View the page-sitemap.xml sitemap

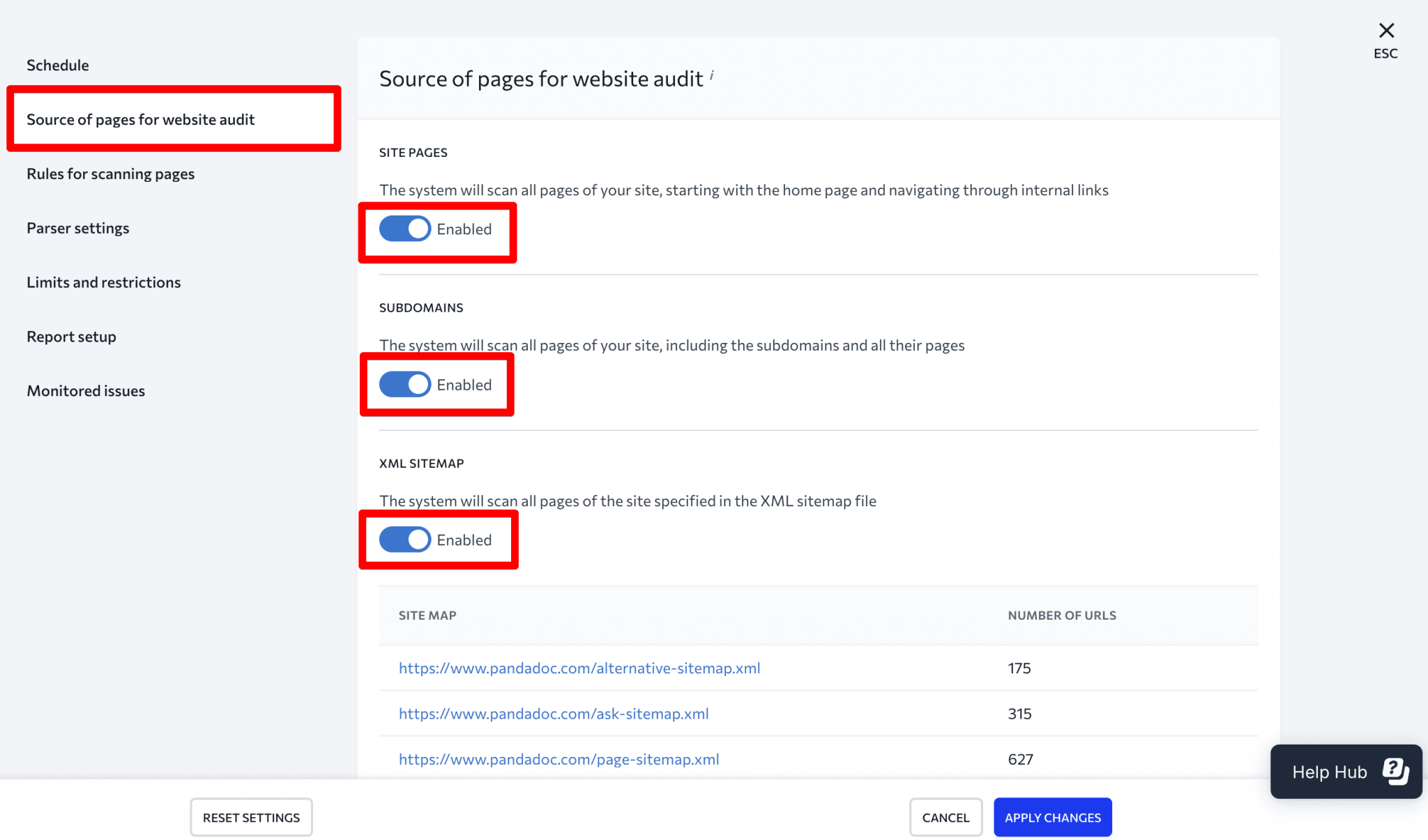pyautogui.click(x=559, y=759)
